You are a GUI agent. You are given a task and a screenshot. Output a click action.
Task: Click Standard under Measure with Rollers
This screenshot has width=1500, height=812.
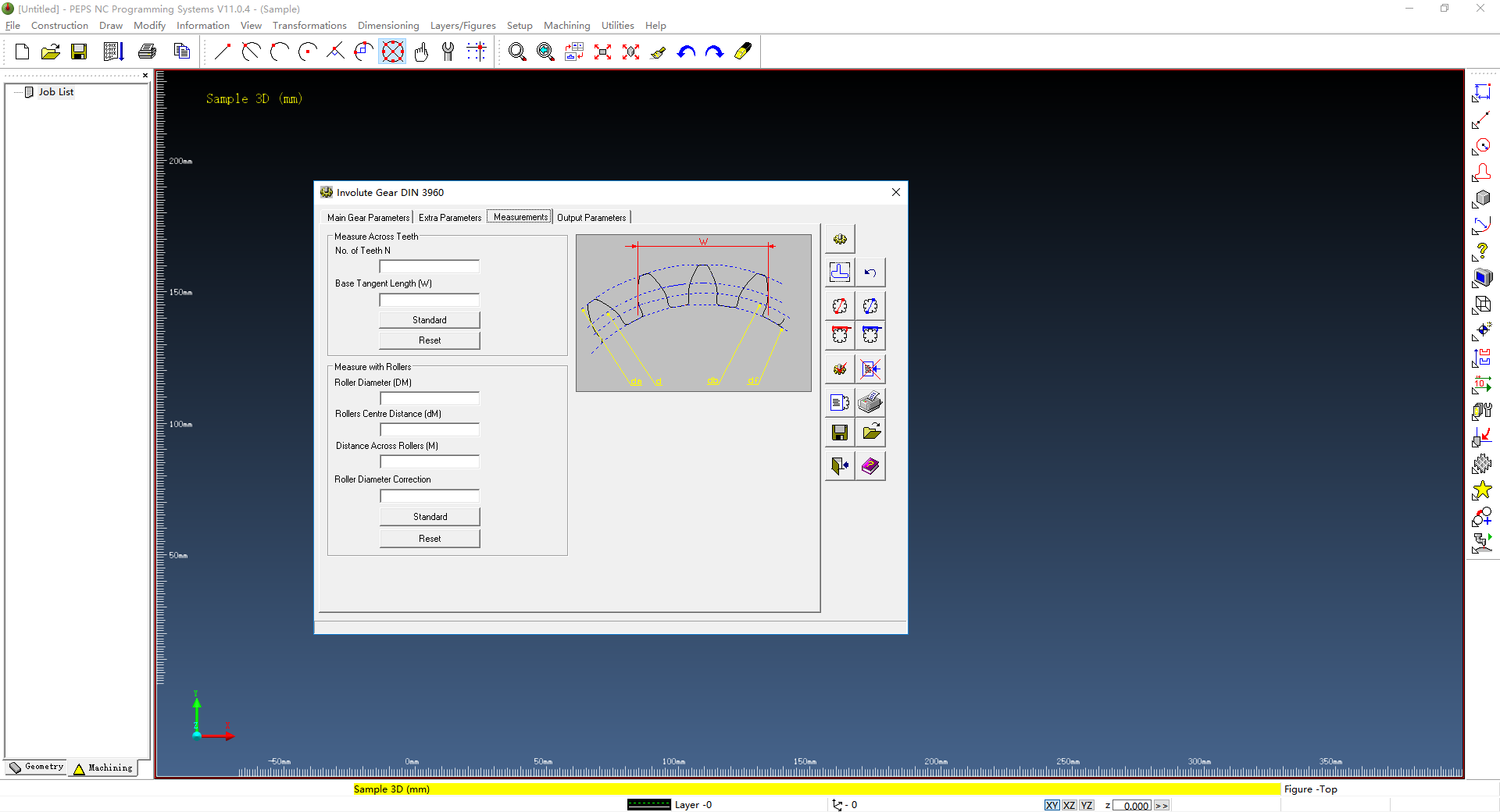click(430, 517)
